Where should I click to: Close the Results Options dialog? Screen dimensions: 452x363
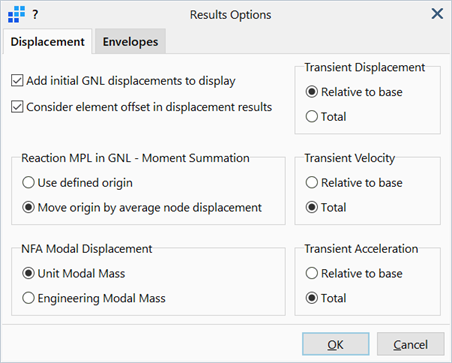click(437, 14)
